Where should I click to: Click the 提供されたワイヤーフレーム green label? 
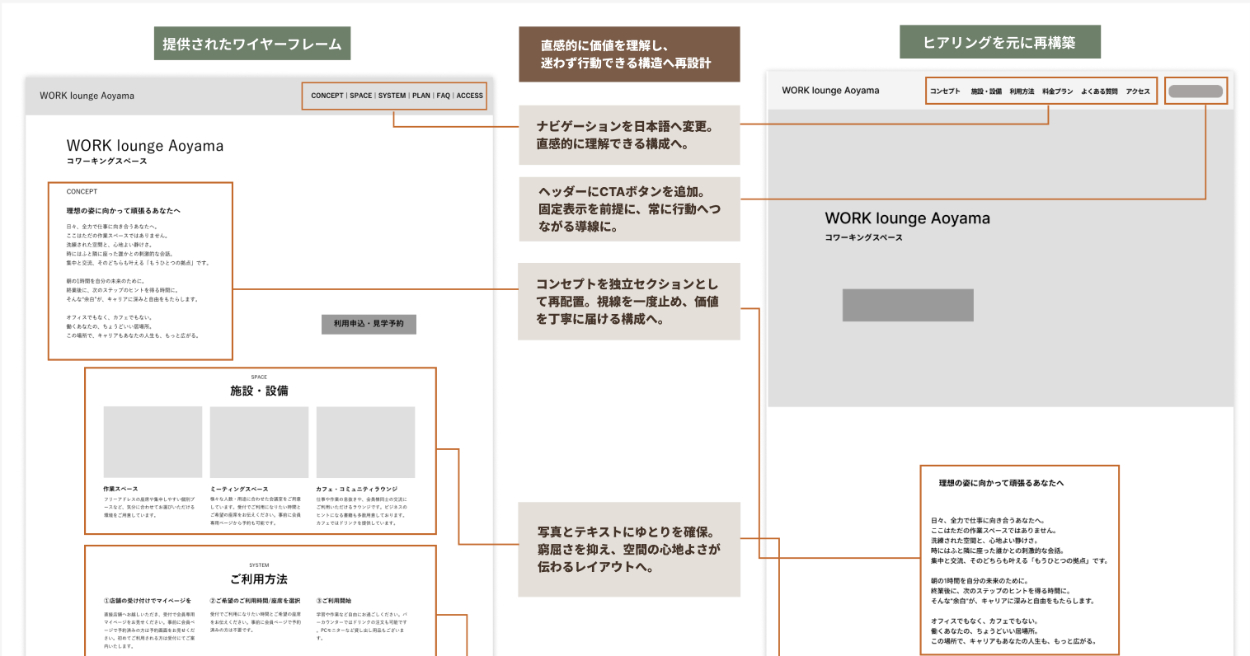pos(252,44)
